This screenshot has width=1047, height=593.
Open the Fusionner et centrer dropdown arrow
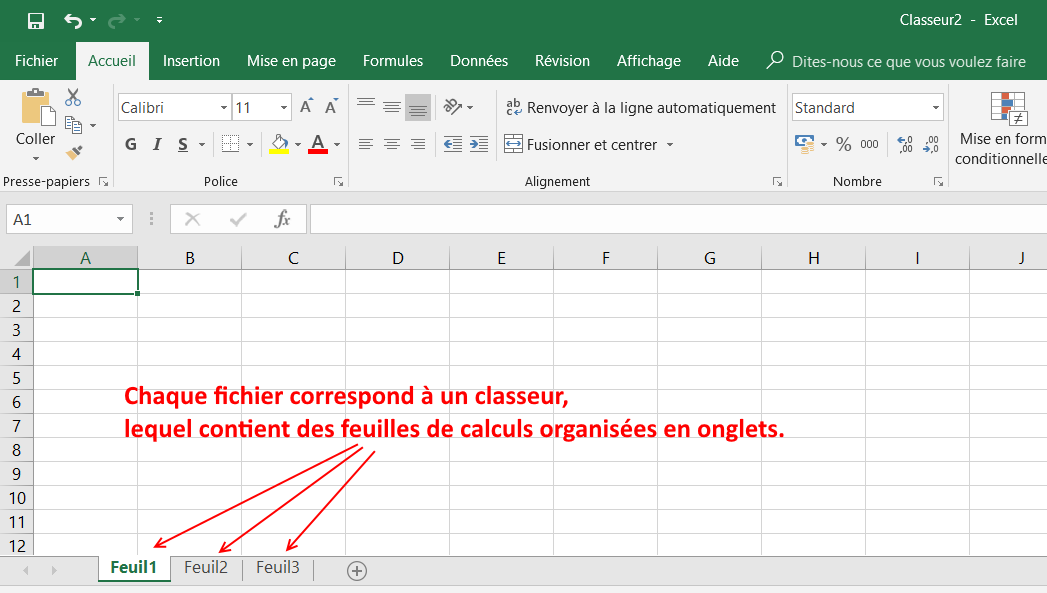coord(670,145)
